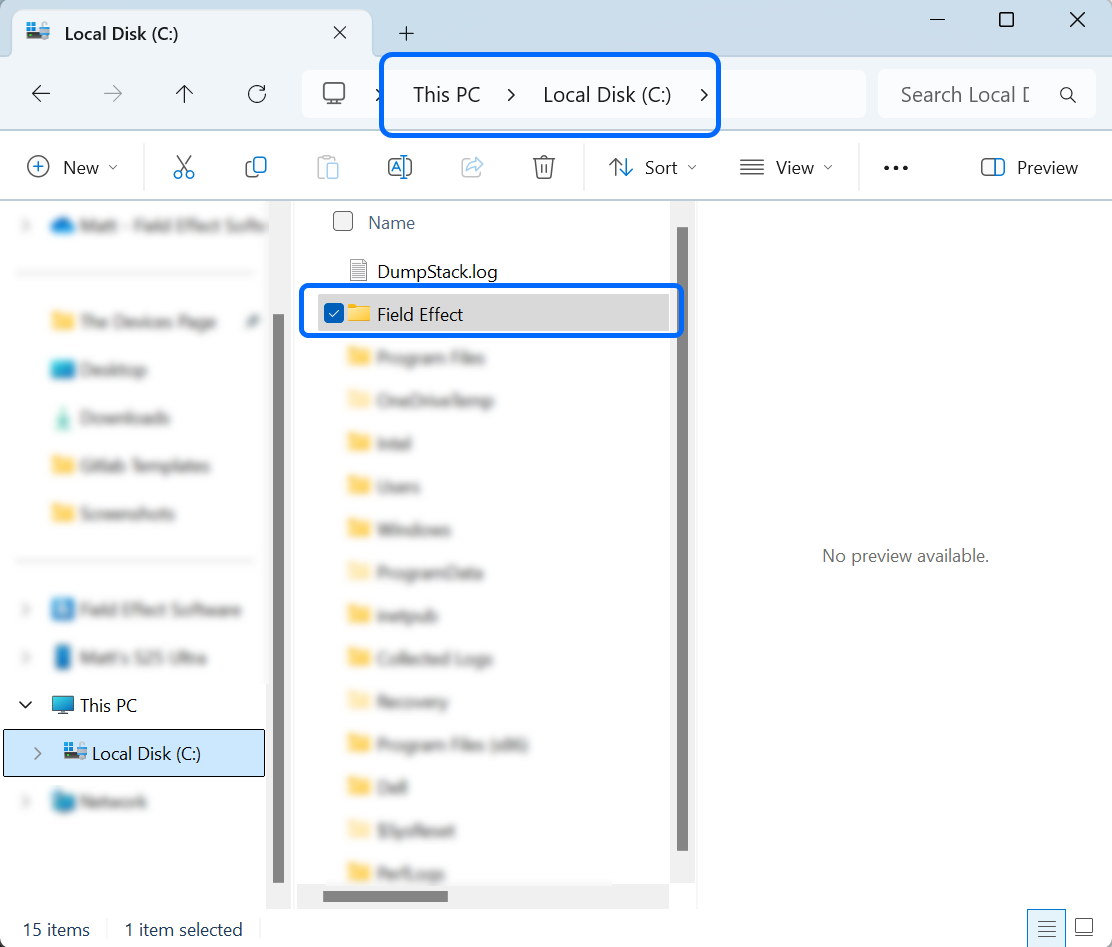Image resolution: width=1112 pixels, height=947 pixels.
Task: Click the file list vertical scrollbar
Action: tap(682, 538)
